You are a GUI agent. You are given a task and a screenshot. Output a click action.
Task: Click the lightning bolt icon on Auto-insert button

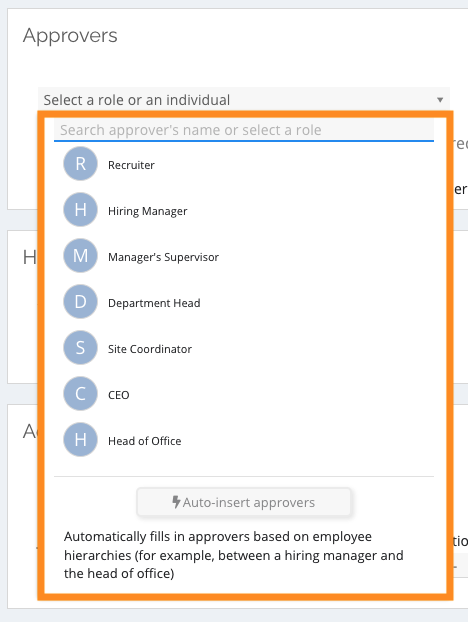176,502
